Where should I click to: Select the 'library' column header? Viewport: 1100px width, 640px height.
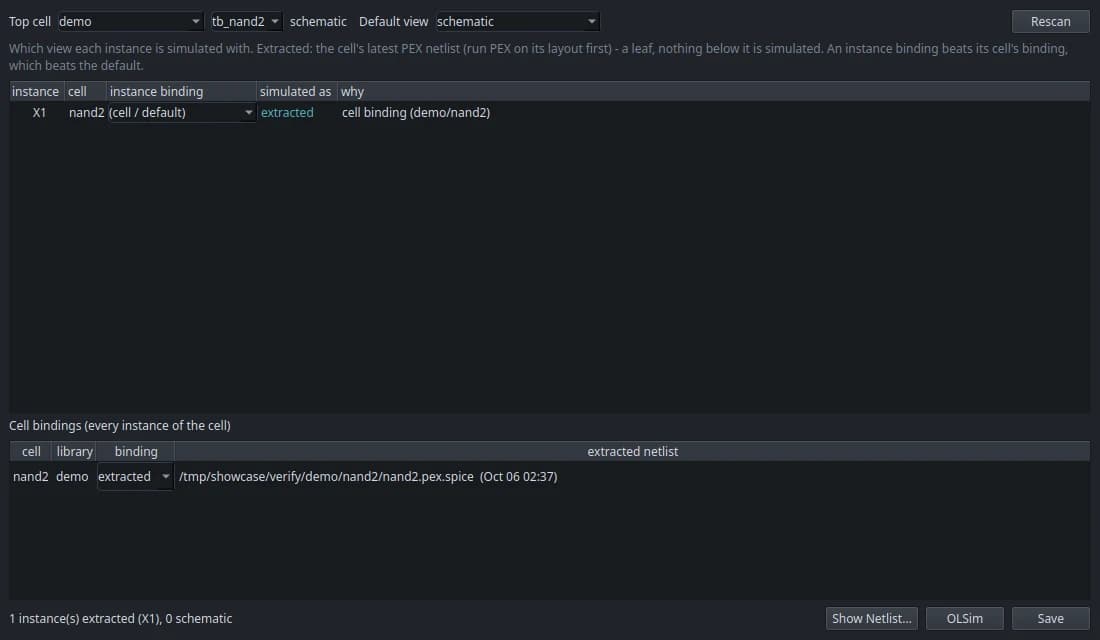[74, 451]
